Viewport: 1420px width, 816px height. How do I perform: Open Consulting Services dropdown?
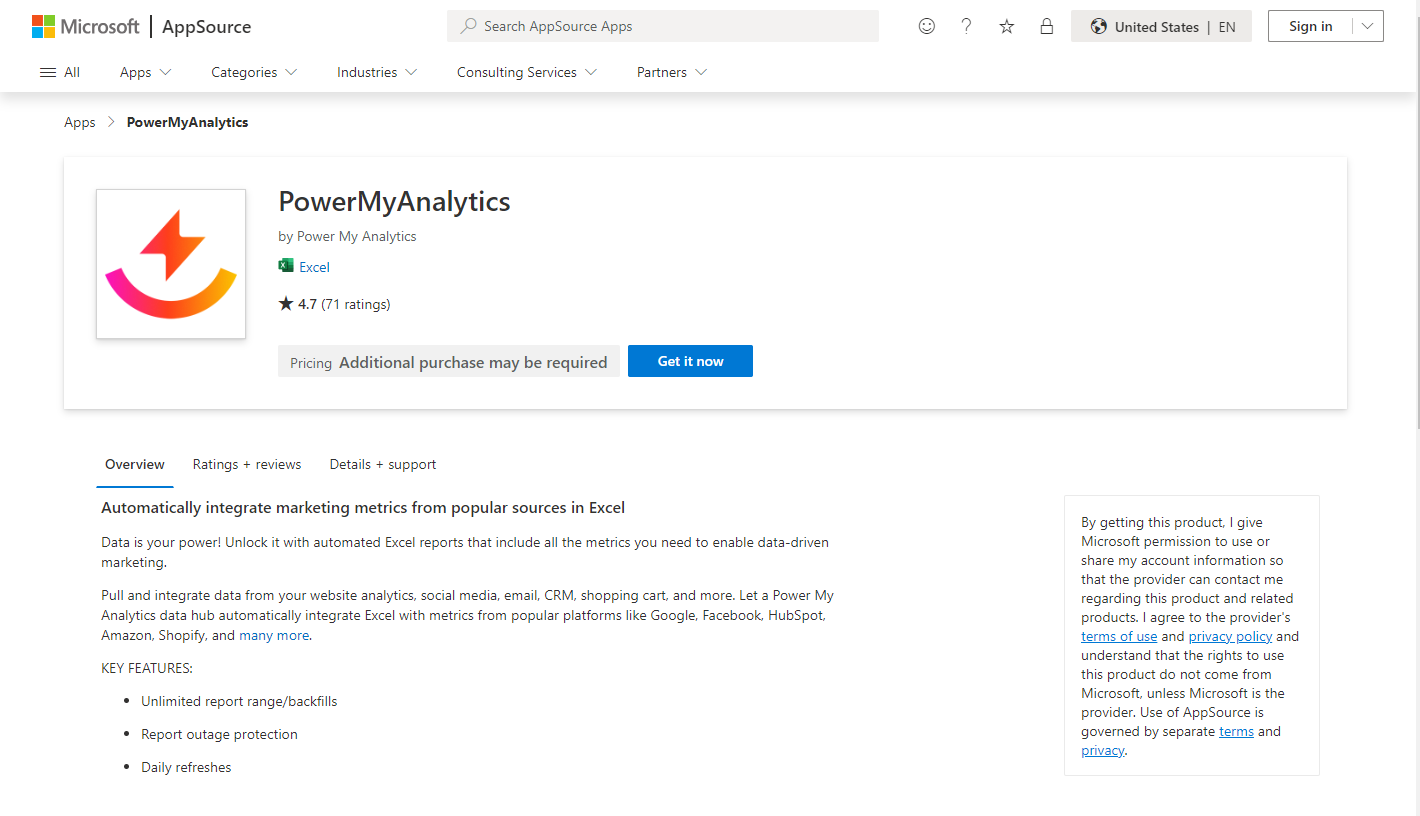pos(526,72)
